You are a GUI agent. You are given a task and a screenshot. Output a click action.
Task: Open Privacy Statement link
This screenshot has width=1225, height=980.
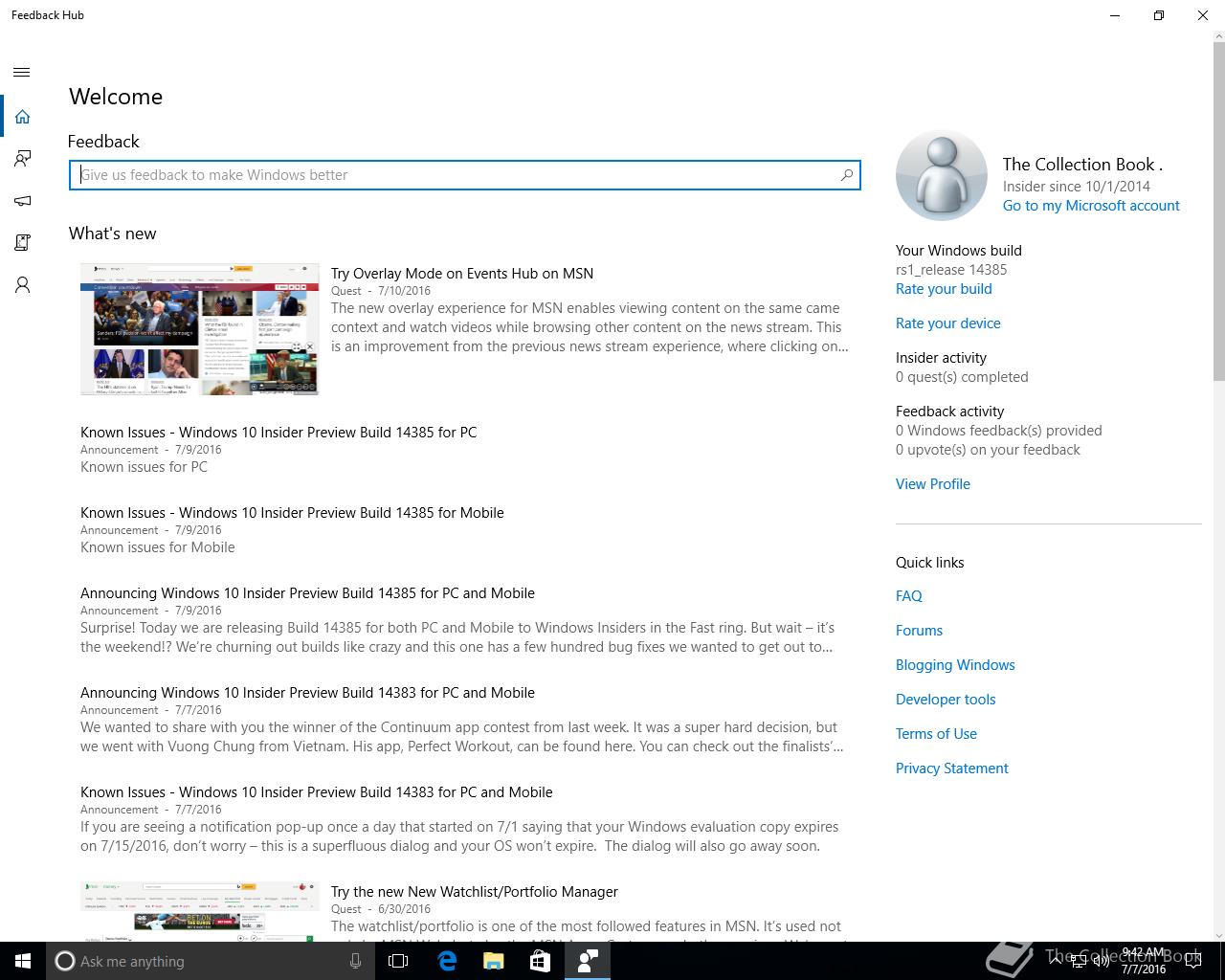point(952,768)
